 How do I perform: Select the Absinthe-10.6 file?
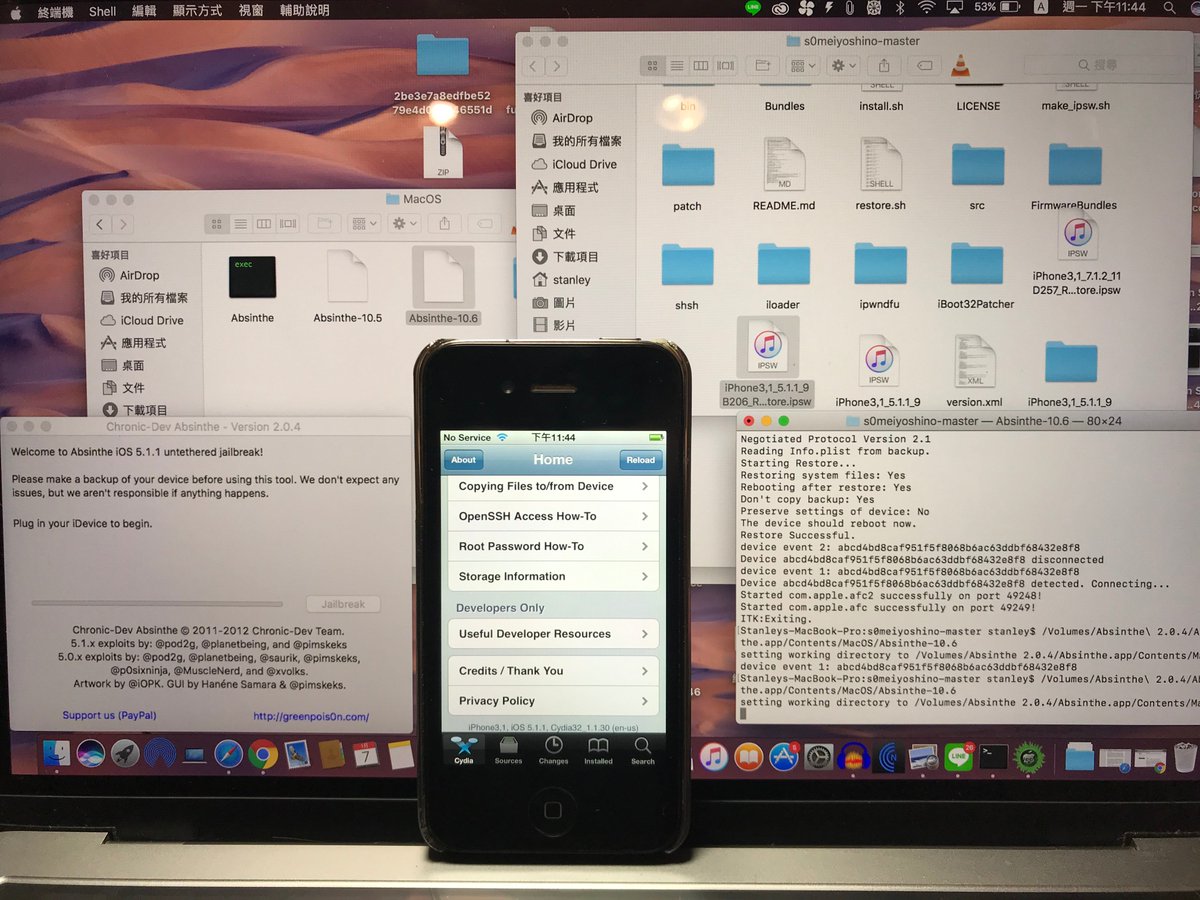[443, 277]
